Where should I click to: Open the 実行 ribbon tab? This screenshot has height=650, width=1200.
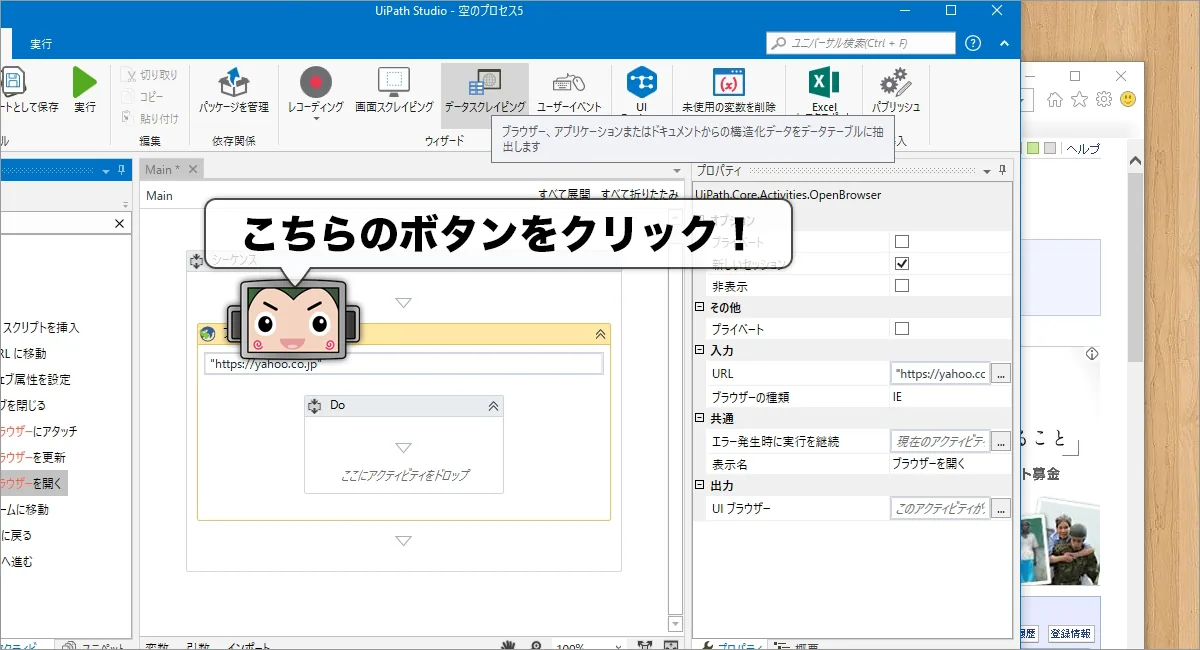coord(41,44)
